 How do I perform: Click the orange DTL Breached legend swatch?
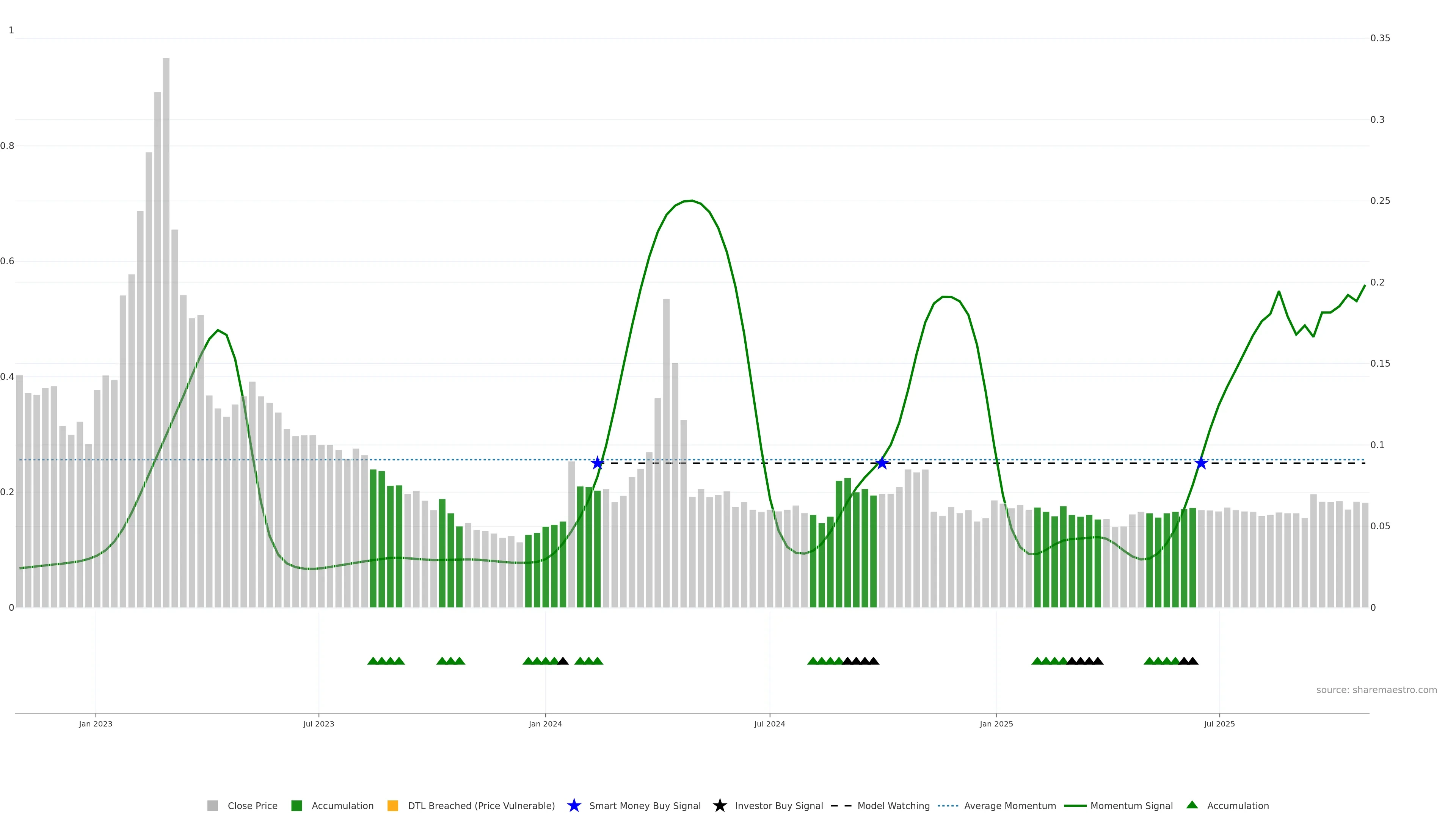click(x=392, y=805)
